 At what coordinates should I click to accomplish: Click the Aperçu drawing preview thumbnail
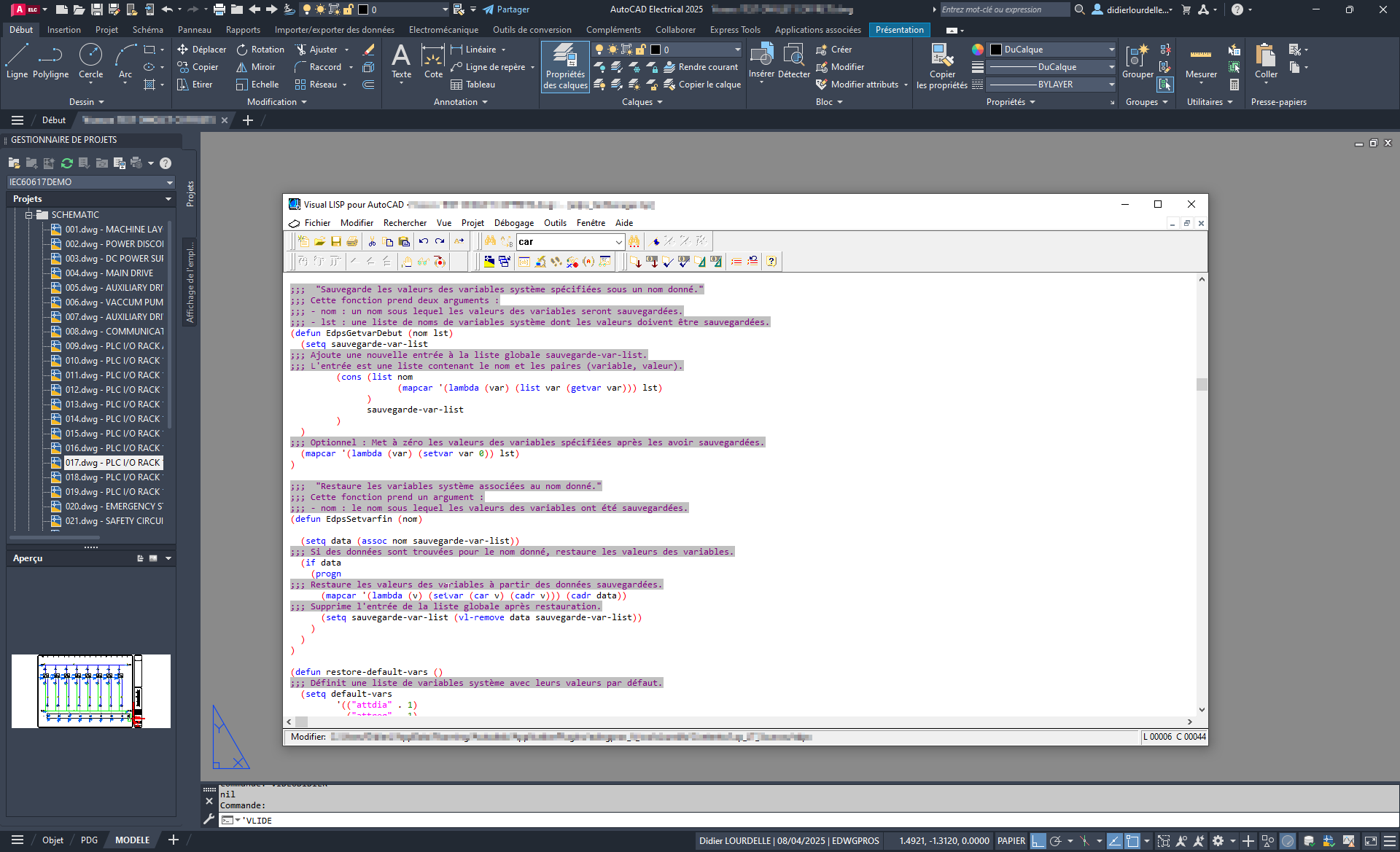click(x=91, y=691)
